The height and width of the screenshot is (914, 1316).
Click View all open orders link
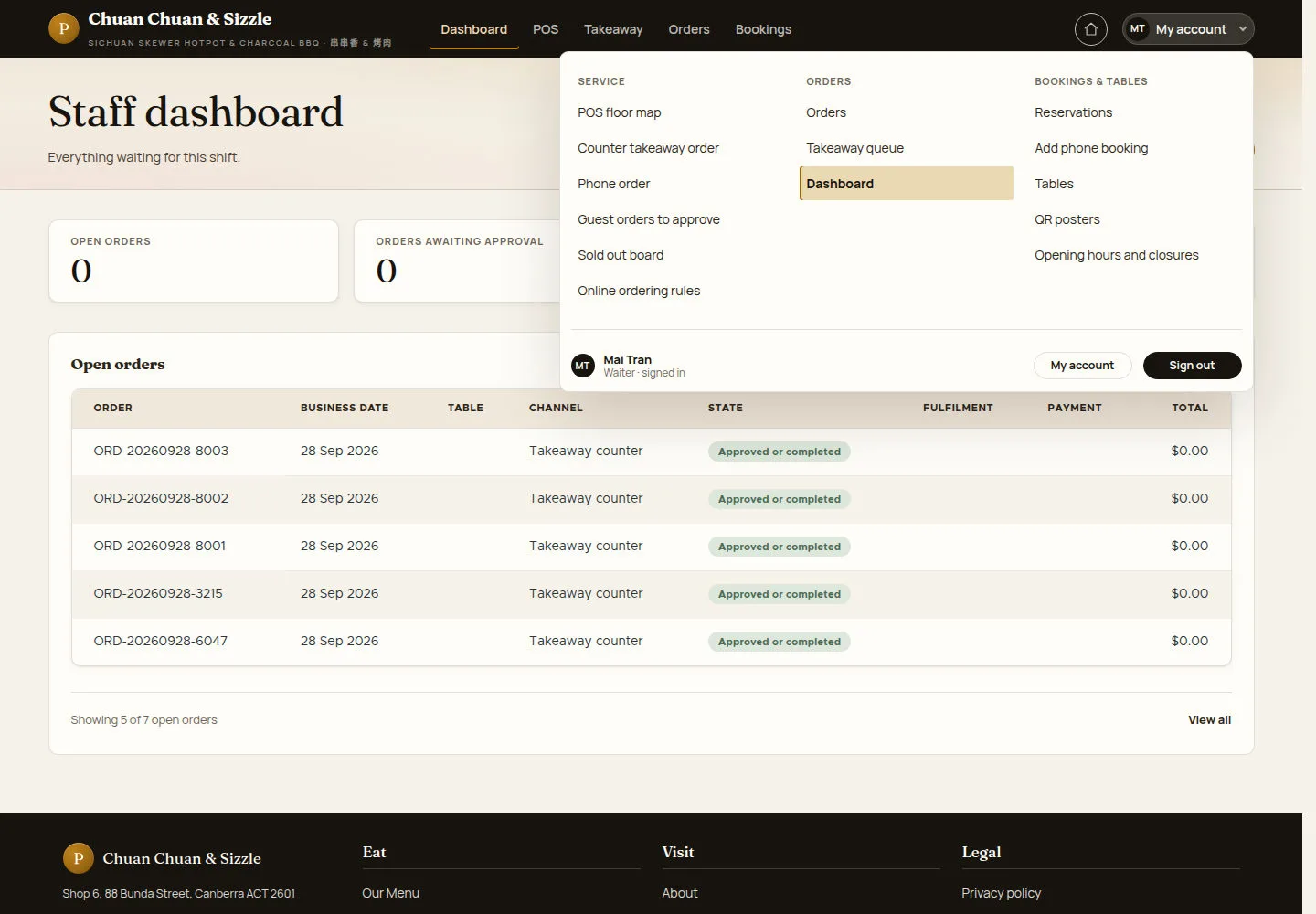click(x=1209, y=720)
